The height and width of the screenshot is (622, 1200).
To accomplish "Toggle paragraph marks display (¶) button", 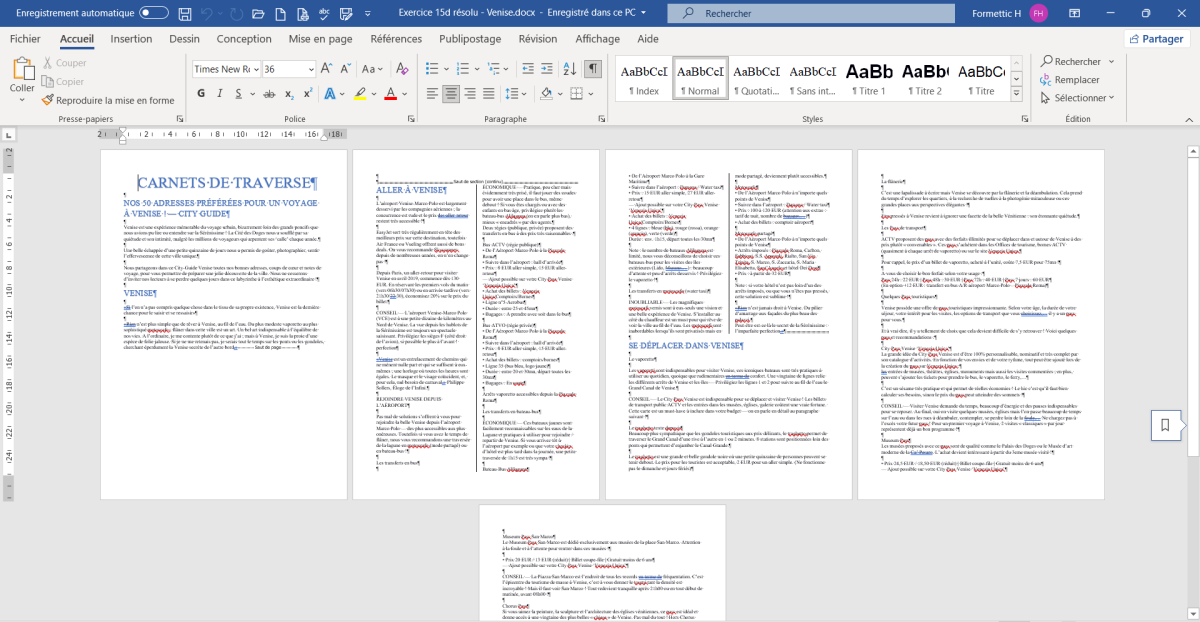I will coord(593,69).
